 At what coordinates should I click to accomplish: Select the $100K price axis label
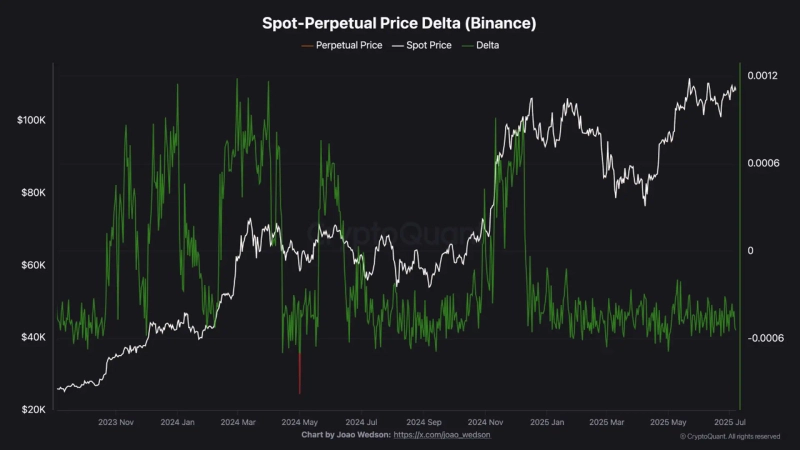30,120
